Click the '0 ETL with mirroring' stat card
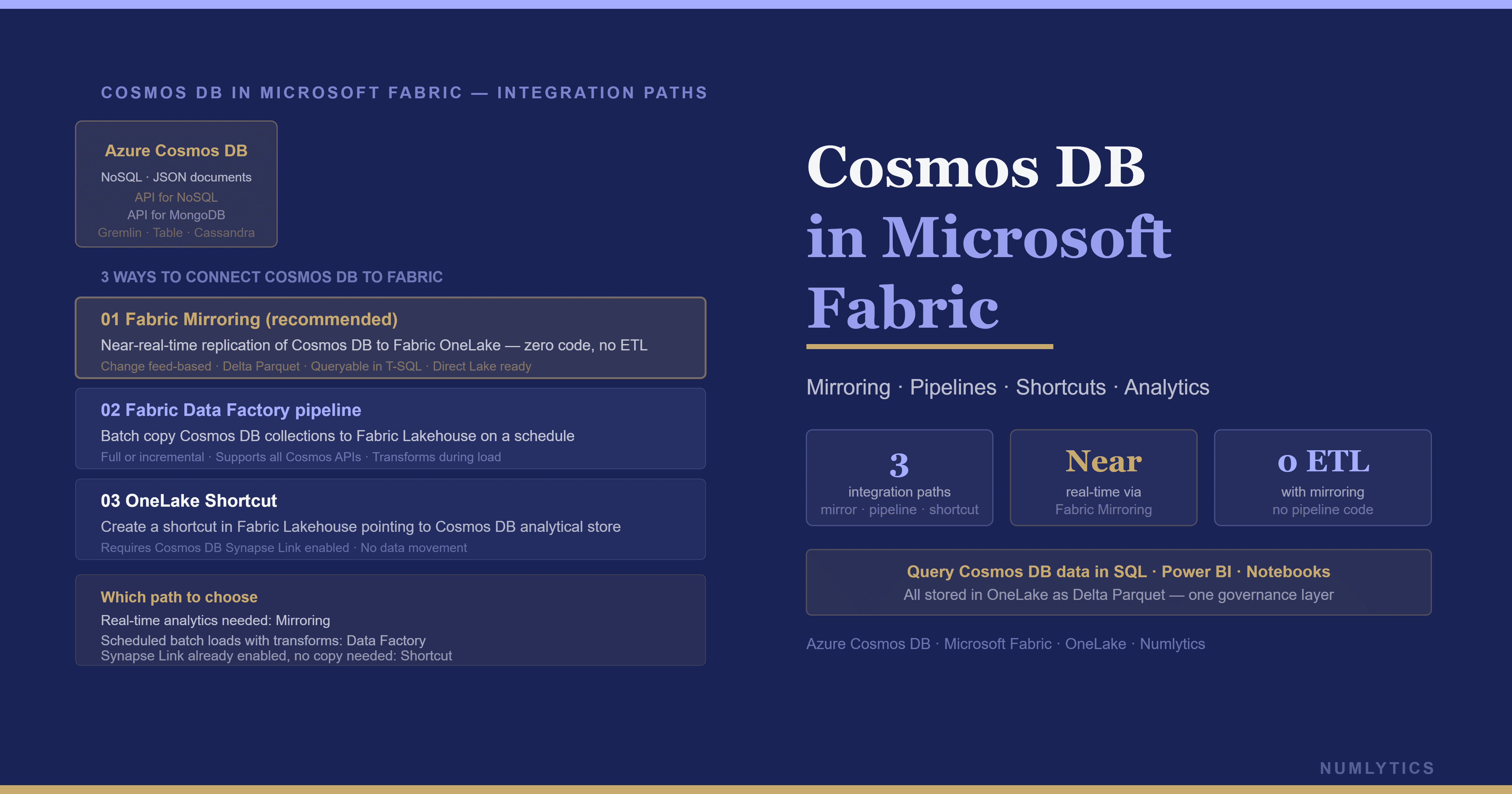1512x794 pixels. coord(1322,477)
